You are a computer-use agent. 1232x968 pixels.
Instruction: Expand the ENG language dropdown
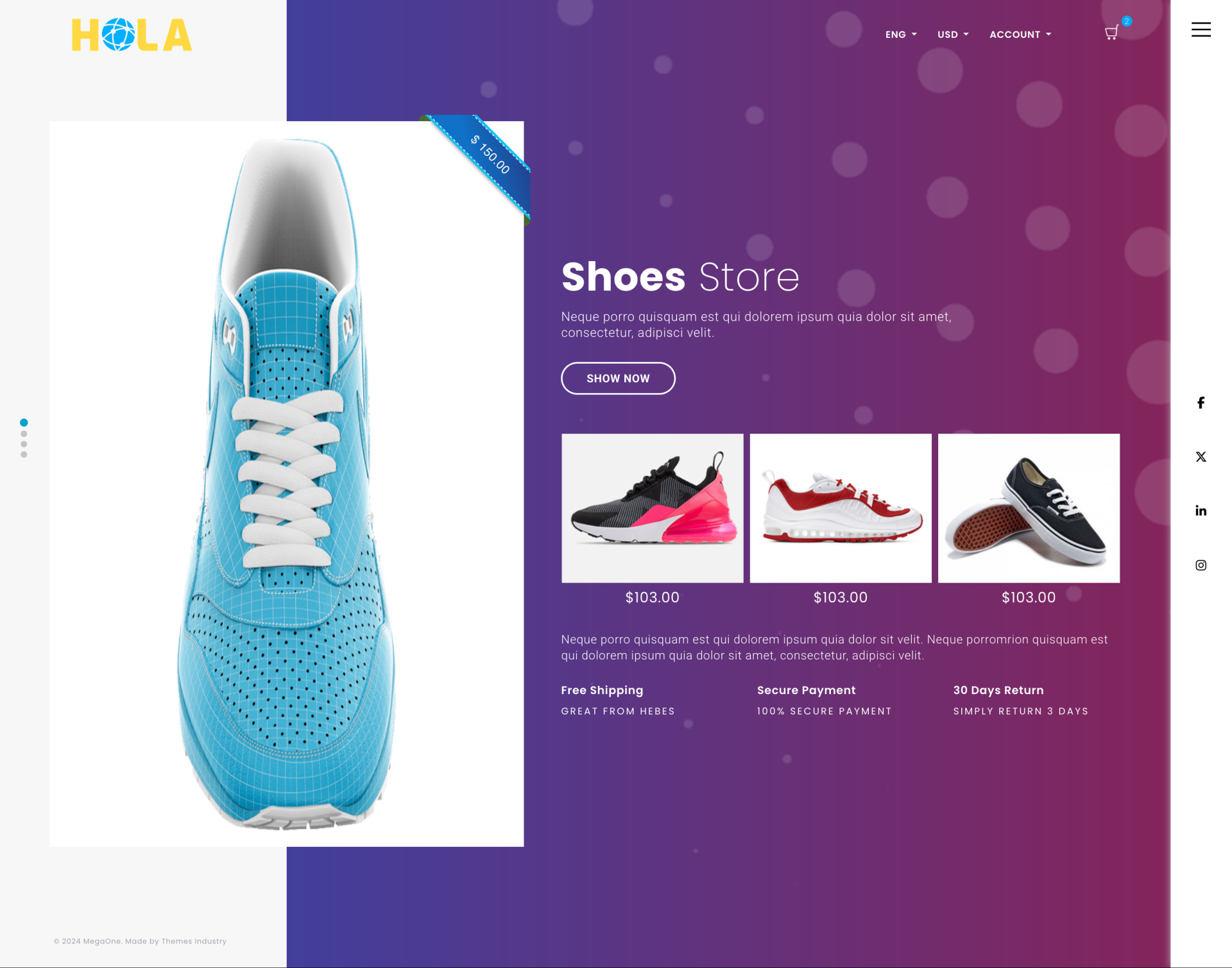coord(901,35)
